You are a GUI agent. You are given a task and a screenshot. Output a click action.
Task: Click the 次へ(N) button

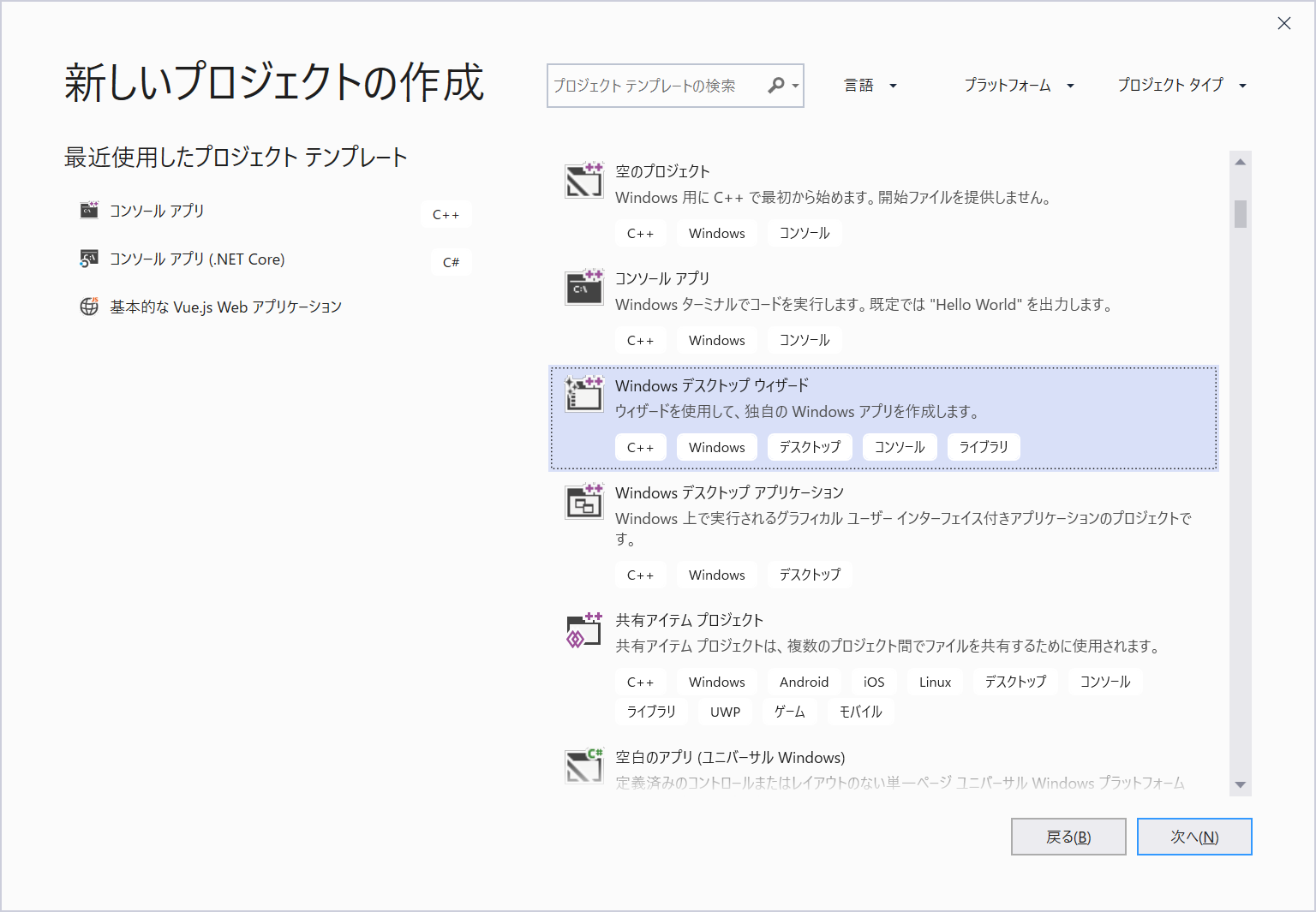click(1194, 837)
